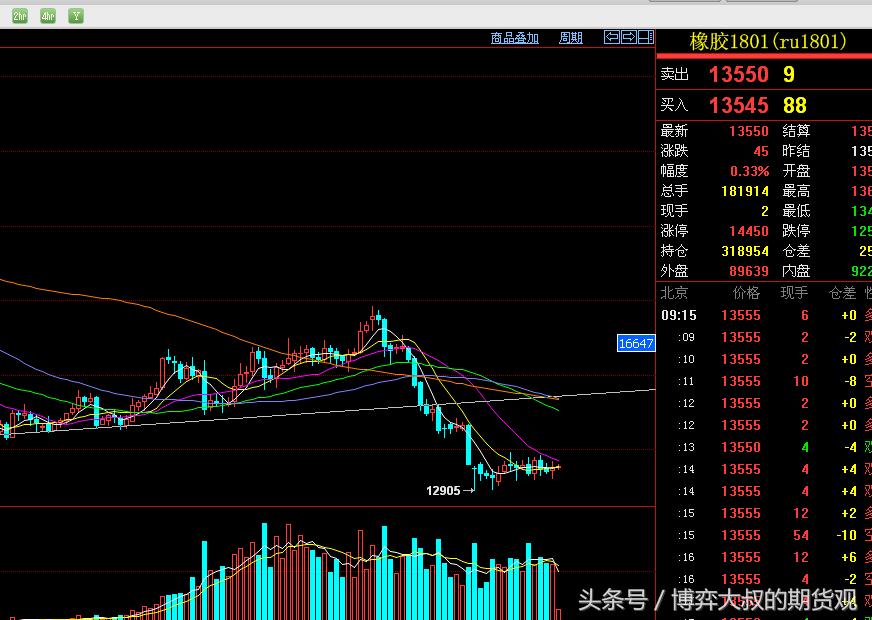Click the 买入 price 13545
872x620 pixels.
click(x=739, y=105)
